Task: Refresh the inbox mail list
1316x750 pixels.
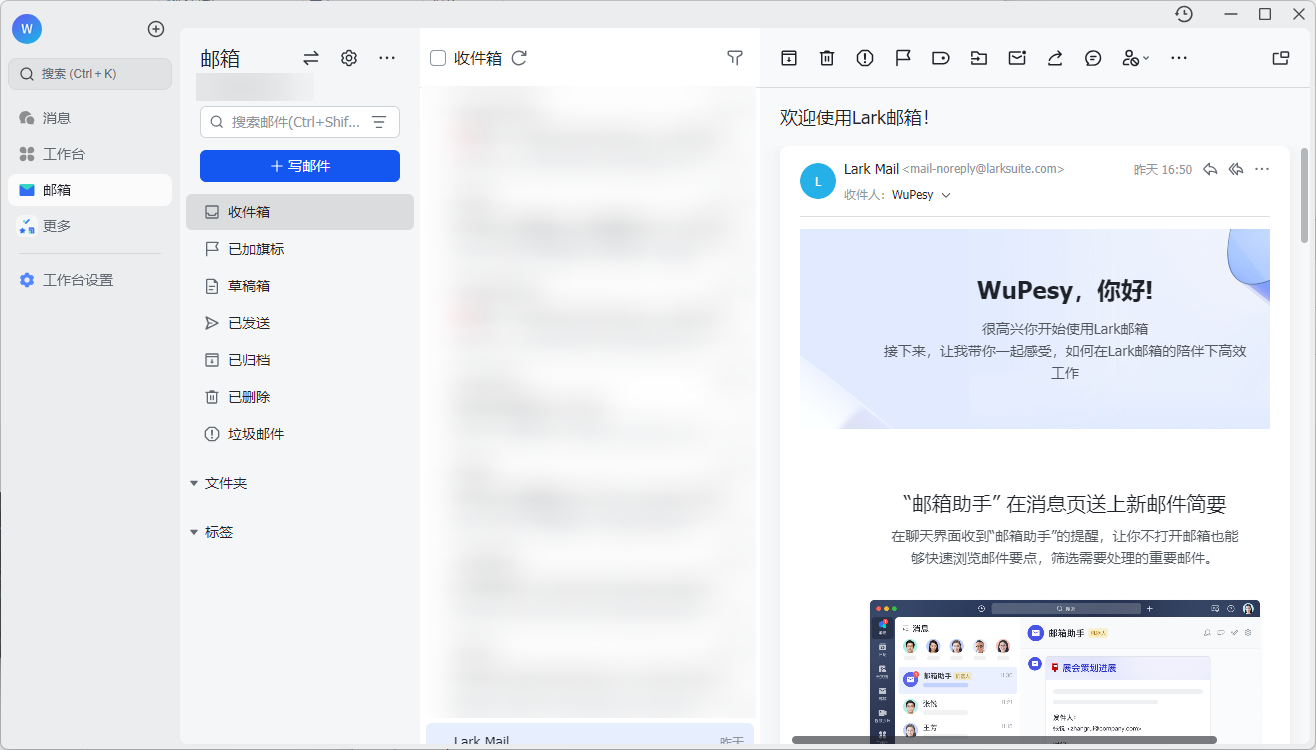Action: point(519,58)
